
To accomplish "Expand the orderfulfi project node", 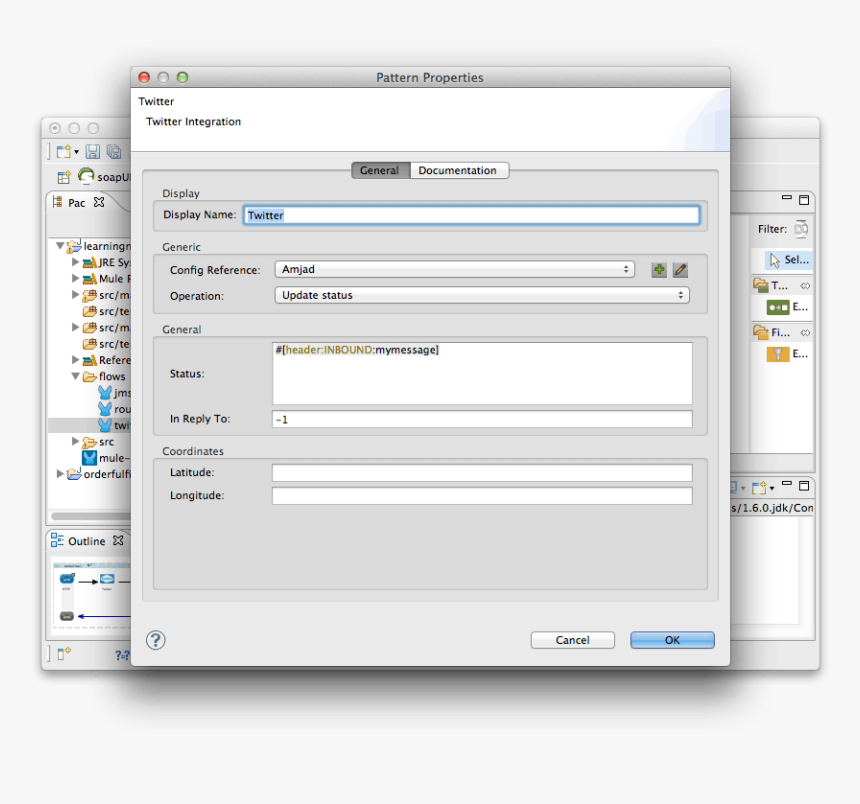I will tap(60, 474).
